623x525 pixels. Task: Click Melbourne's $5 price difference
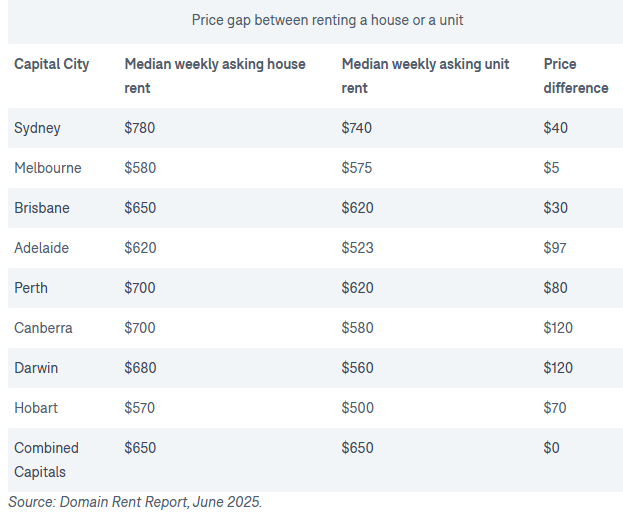(x=552, y=168)
